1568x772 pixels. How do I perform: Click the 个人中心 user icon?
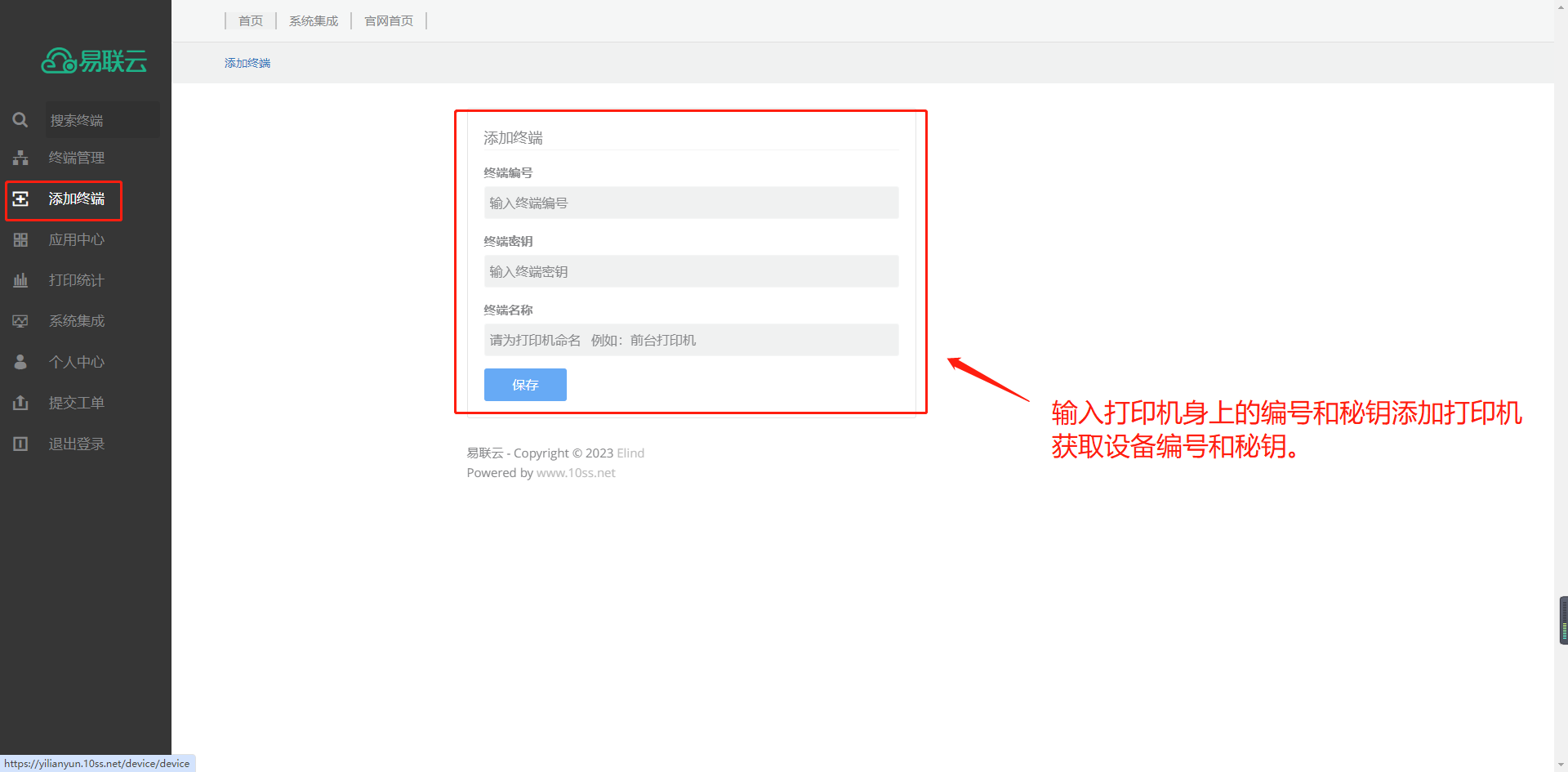click(20, 362)
